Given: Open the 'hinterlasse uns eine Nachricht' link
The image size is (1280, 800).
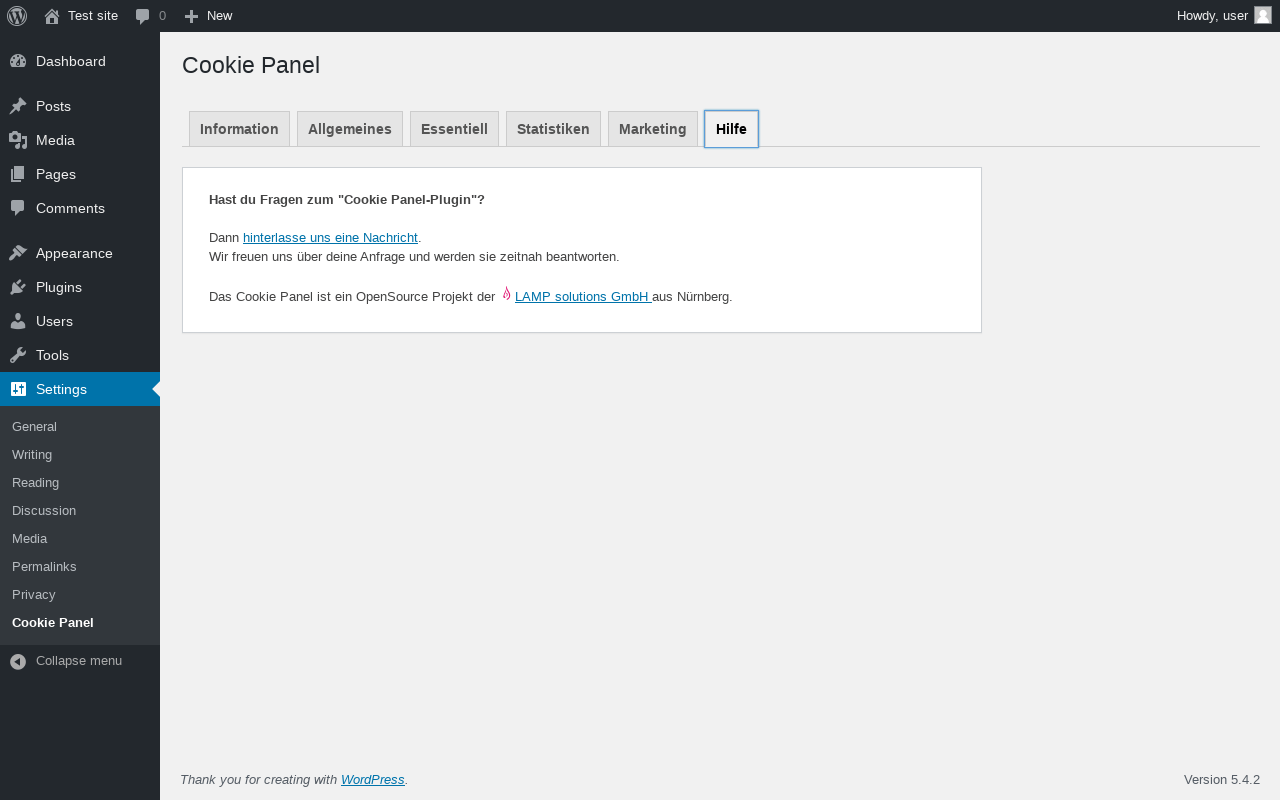Looking at the screenshot, I should 330,237.
